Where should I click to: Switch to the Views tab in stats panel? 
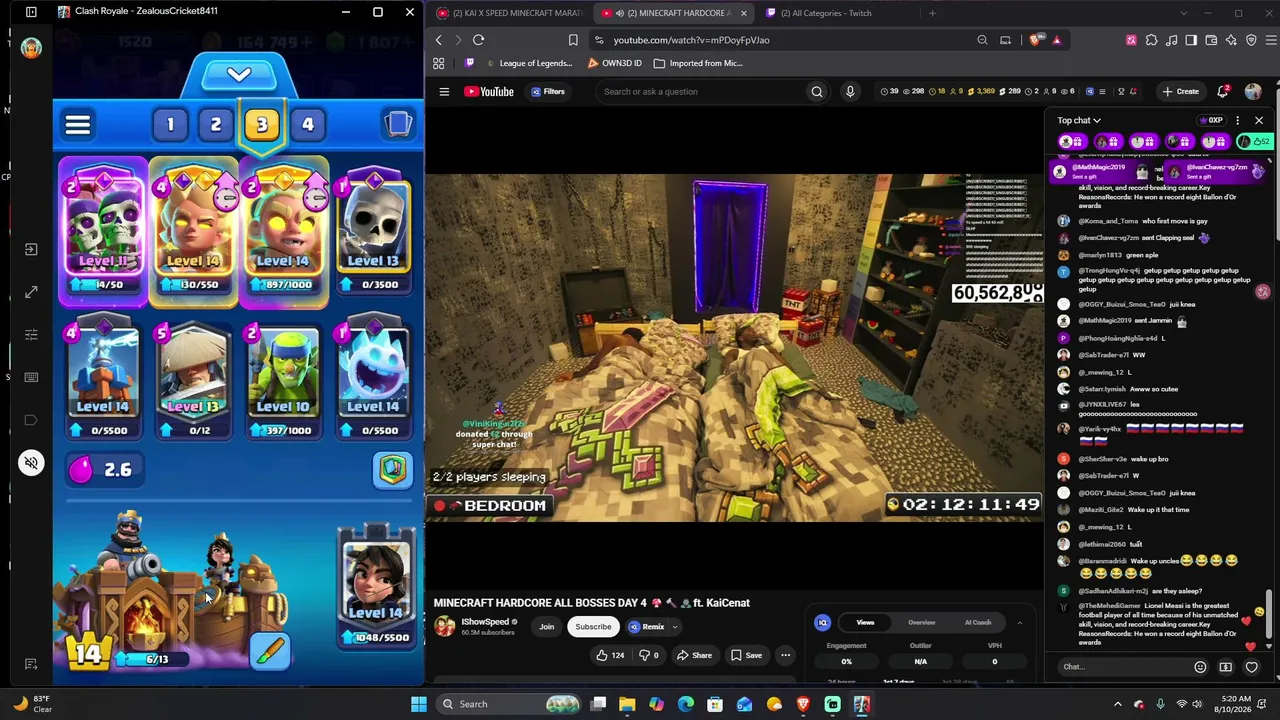coord(865,623)
